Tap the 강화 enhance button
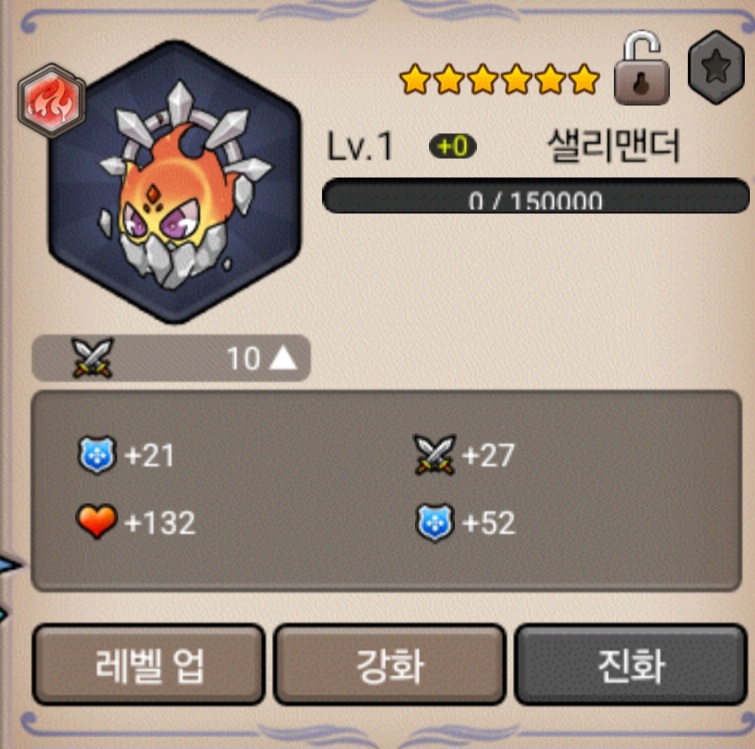This screenshot has height=749, width=755. pyautogui.click(x=390, y=665)
